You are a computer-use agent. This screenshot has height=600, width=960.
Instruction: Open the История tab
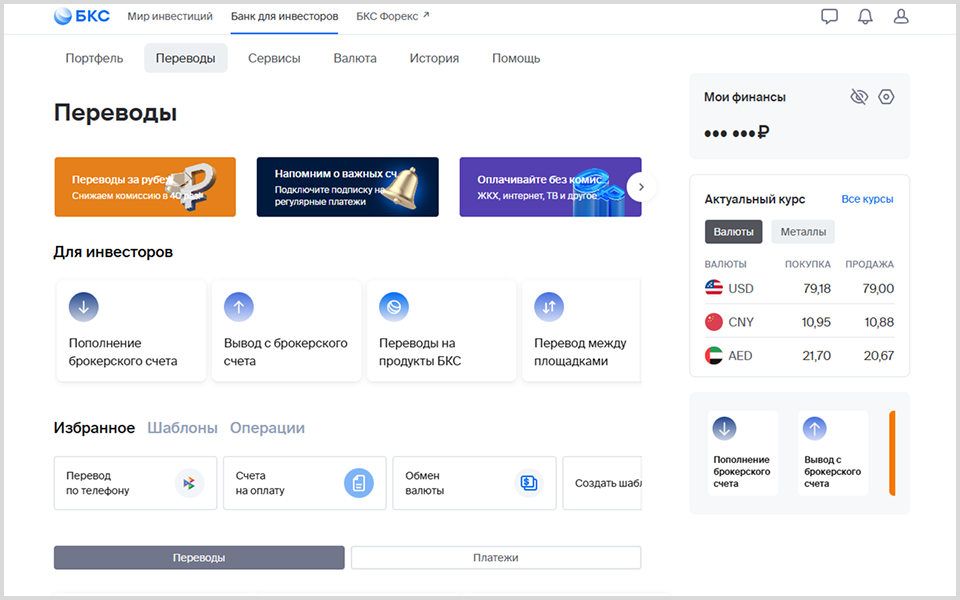434,58
